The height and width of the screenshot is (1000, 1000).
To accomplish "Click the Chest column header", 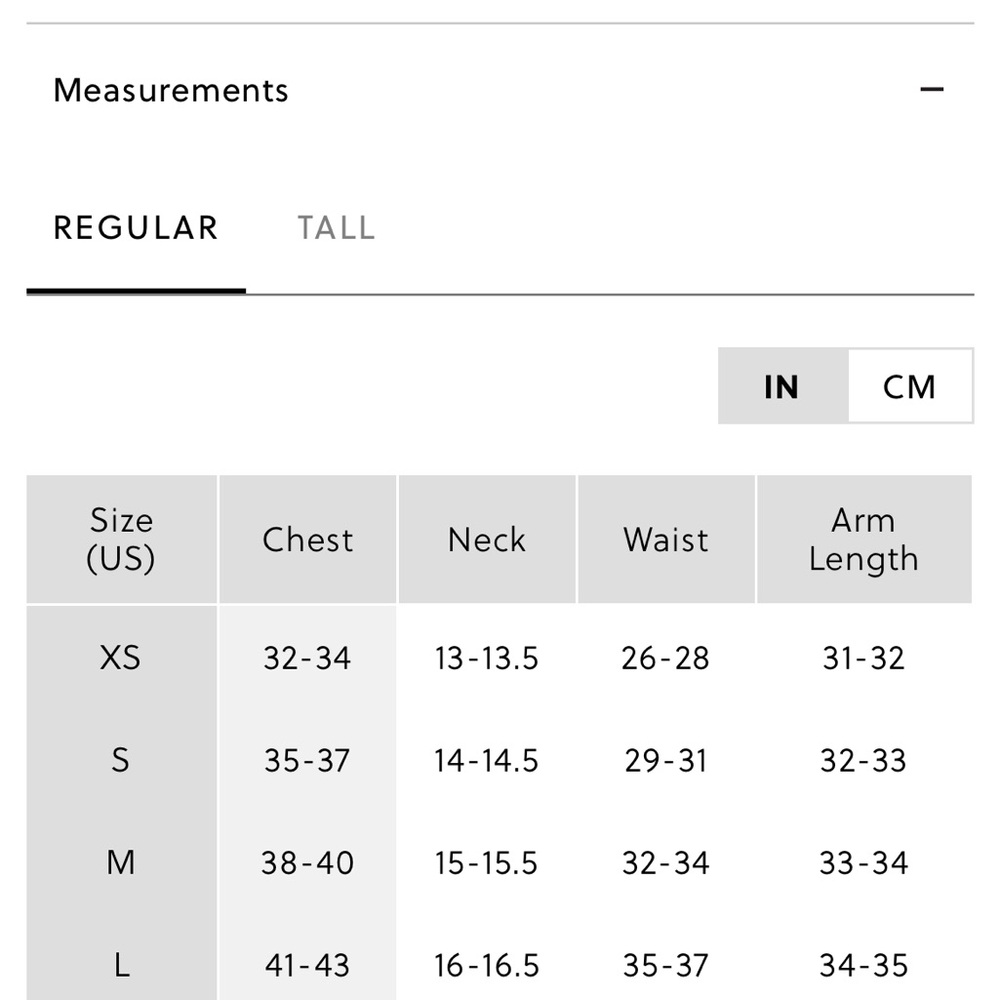I will coord(307,539).
